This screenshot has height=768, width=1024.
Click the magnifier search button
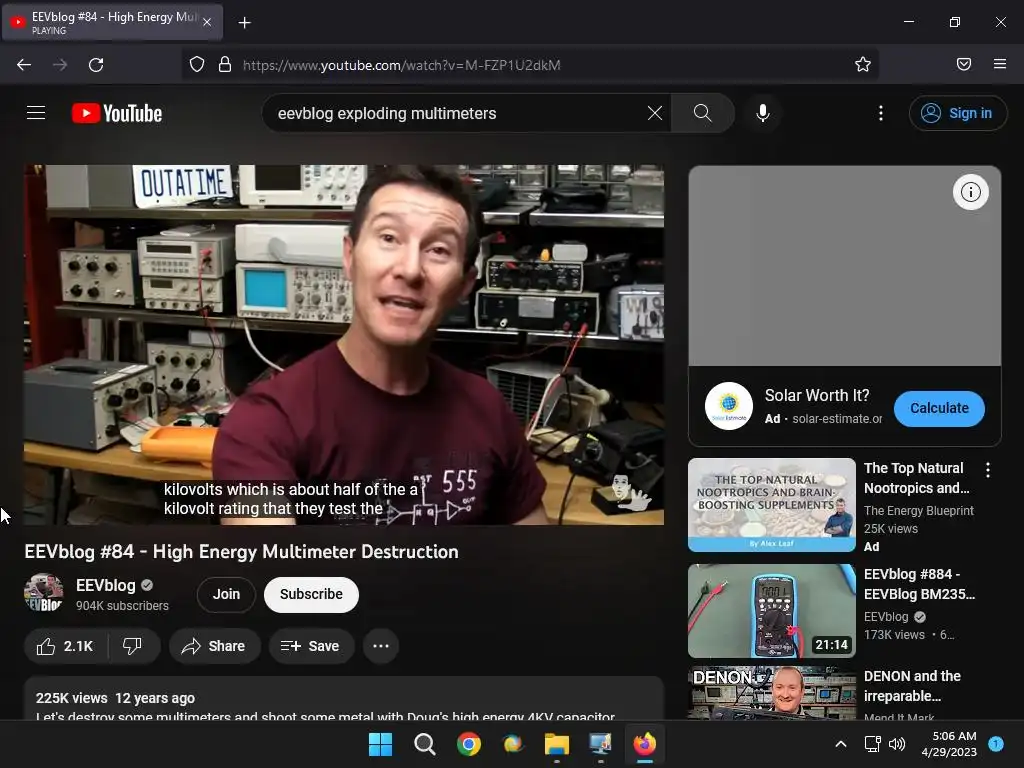pyautogui.click(x=703, y=113)
